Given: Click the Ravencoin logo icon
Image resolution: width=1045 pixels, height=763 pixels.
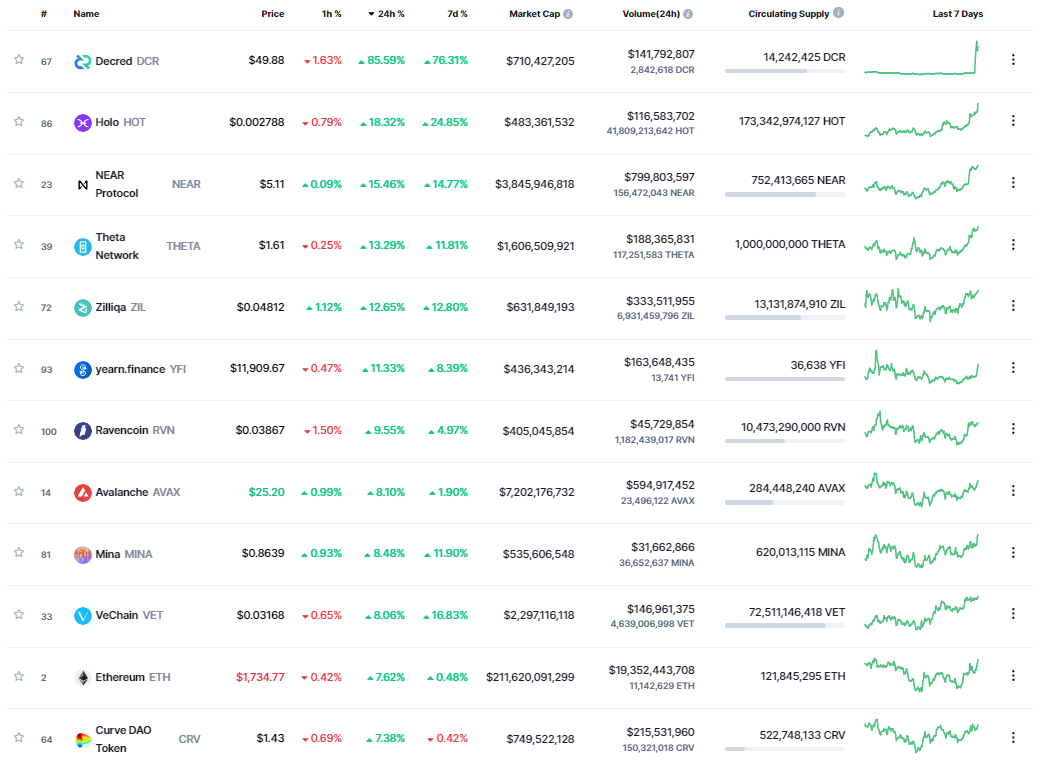Looking at the screenshot, I should tap(83, 431).
